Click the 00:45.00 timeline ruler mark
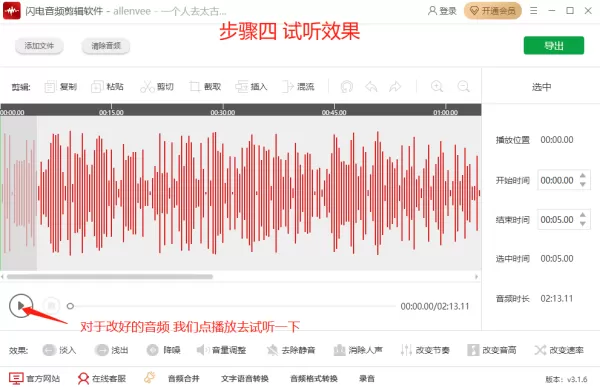 click(x=334, y=113)
